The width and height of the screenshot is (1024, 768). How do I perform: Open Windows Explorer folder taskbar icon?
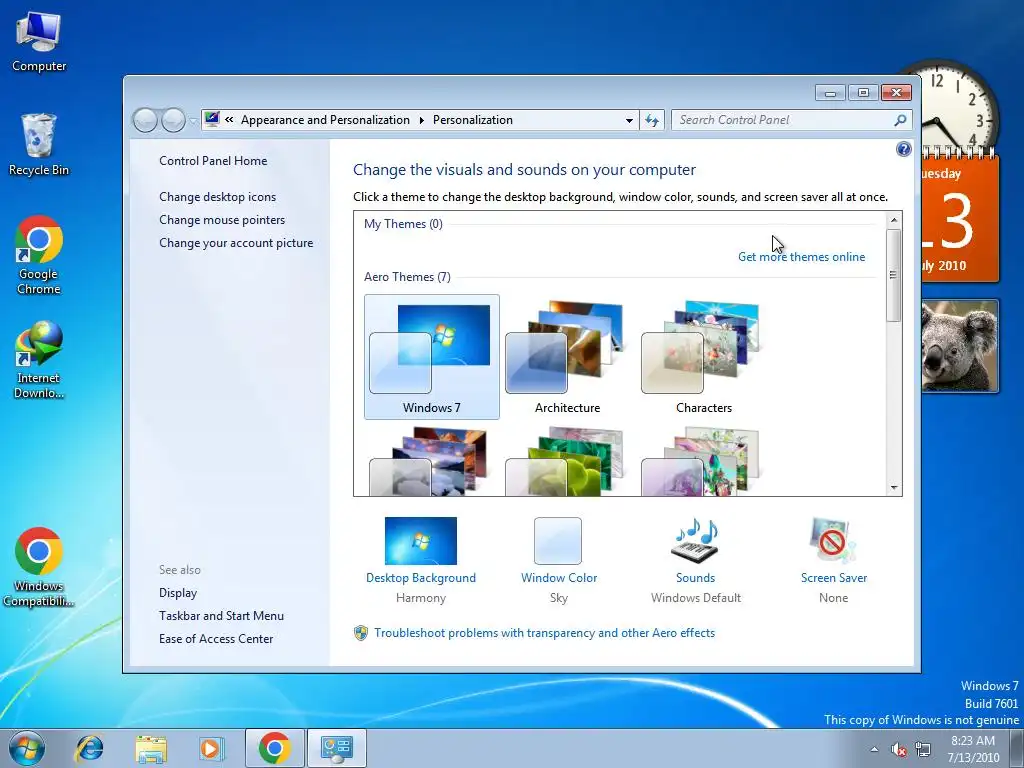[x=151, y=748]
